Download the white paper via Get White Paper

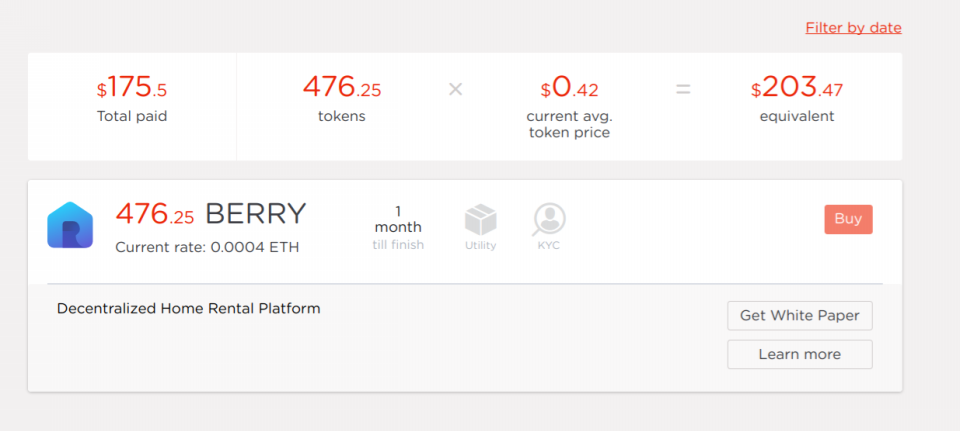point(800,316)
